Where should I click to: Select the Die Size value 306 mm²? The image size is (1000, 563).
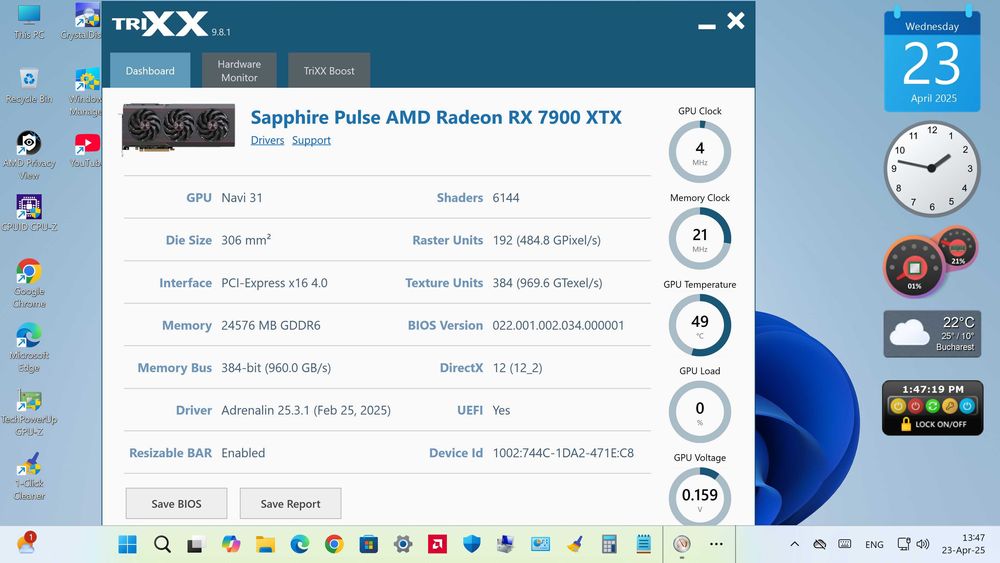tap(246, 240)
